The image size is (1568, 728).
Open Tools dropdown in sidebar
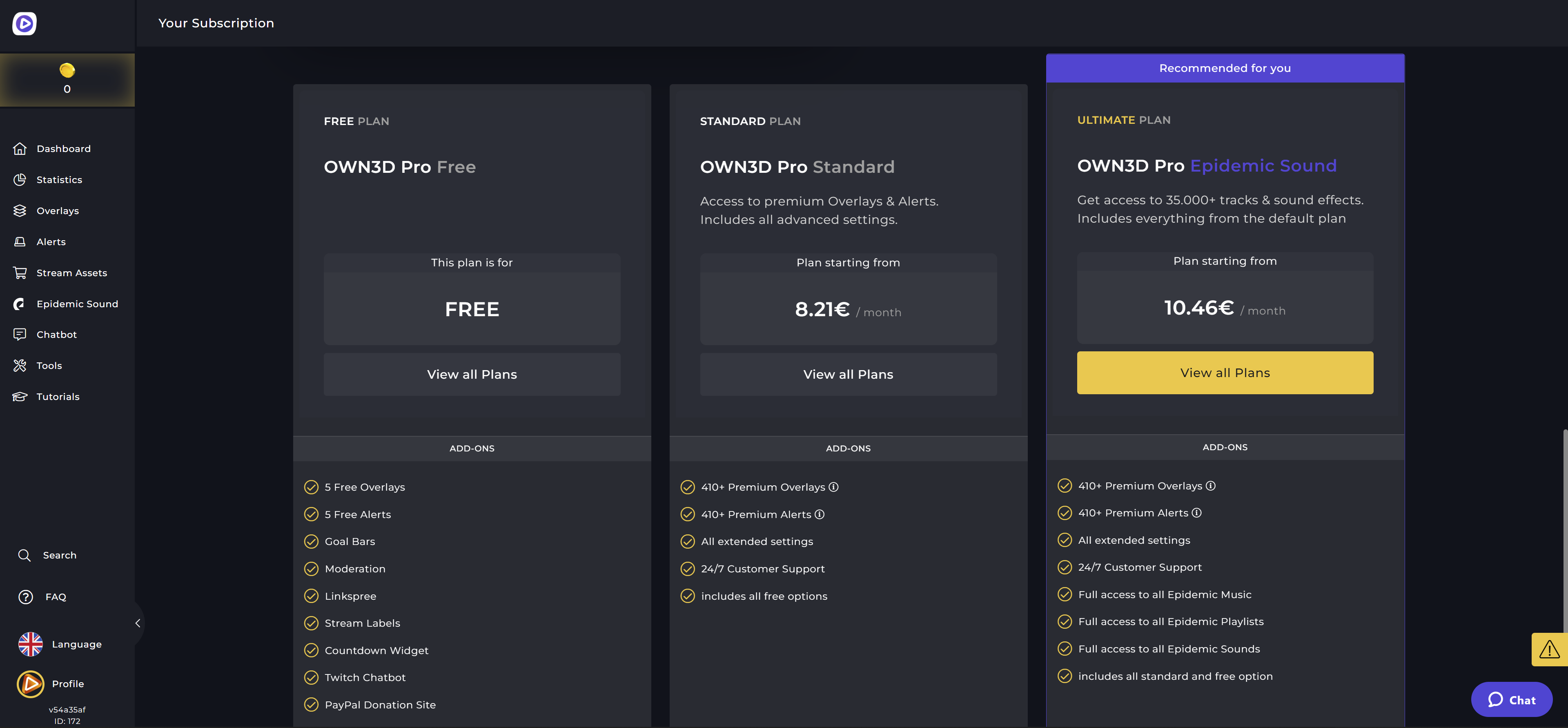tap(49, 365)
